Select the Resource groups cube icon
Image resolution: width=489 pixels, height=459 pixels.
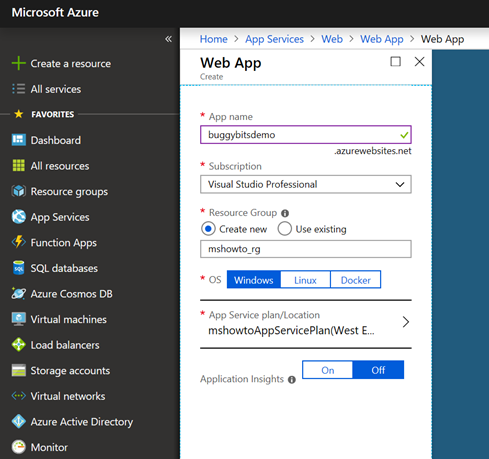point(19,191)
